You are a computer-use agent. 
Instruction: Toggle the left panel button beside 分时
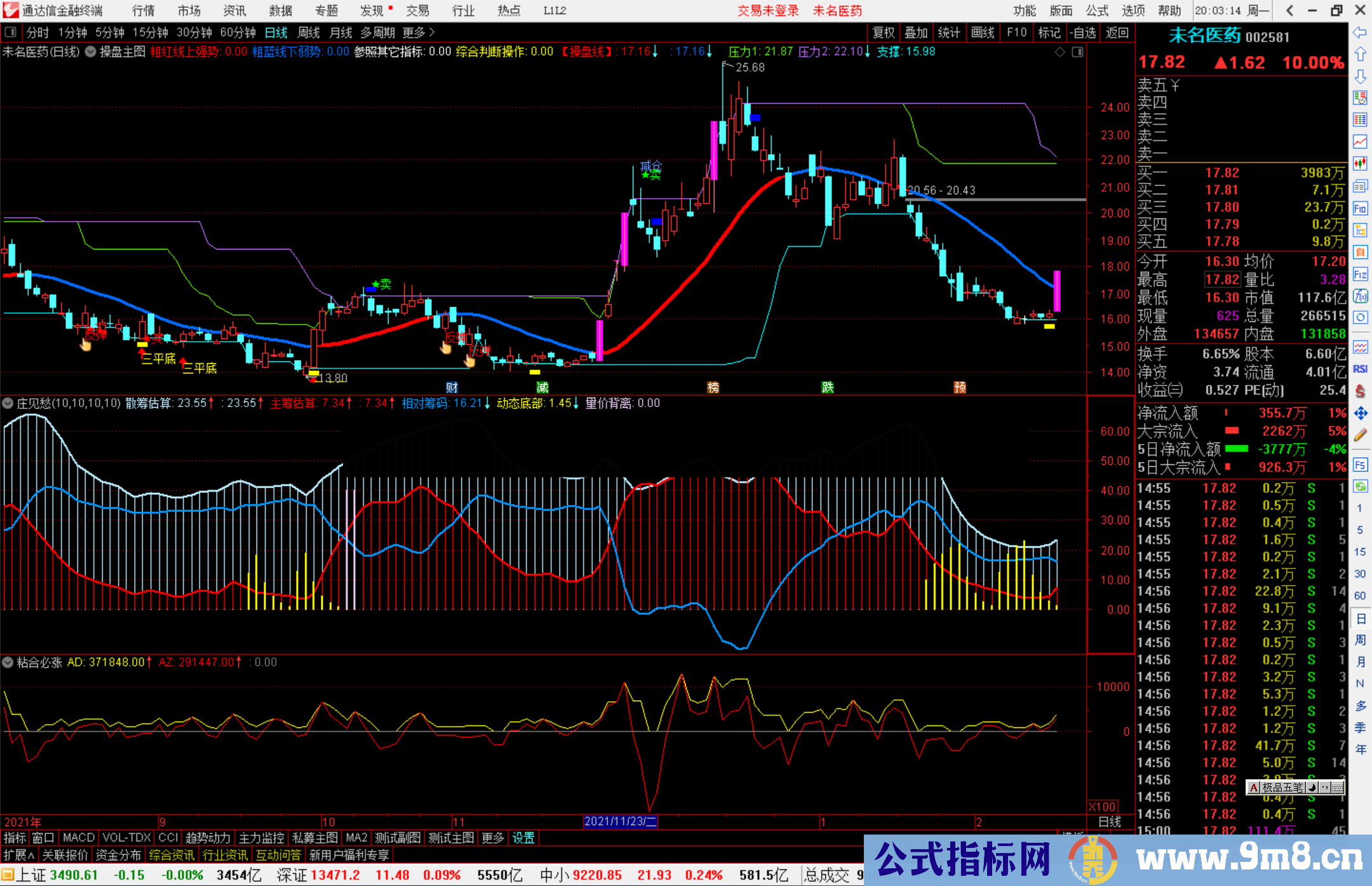[x=11, y=32]
